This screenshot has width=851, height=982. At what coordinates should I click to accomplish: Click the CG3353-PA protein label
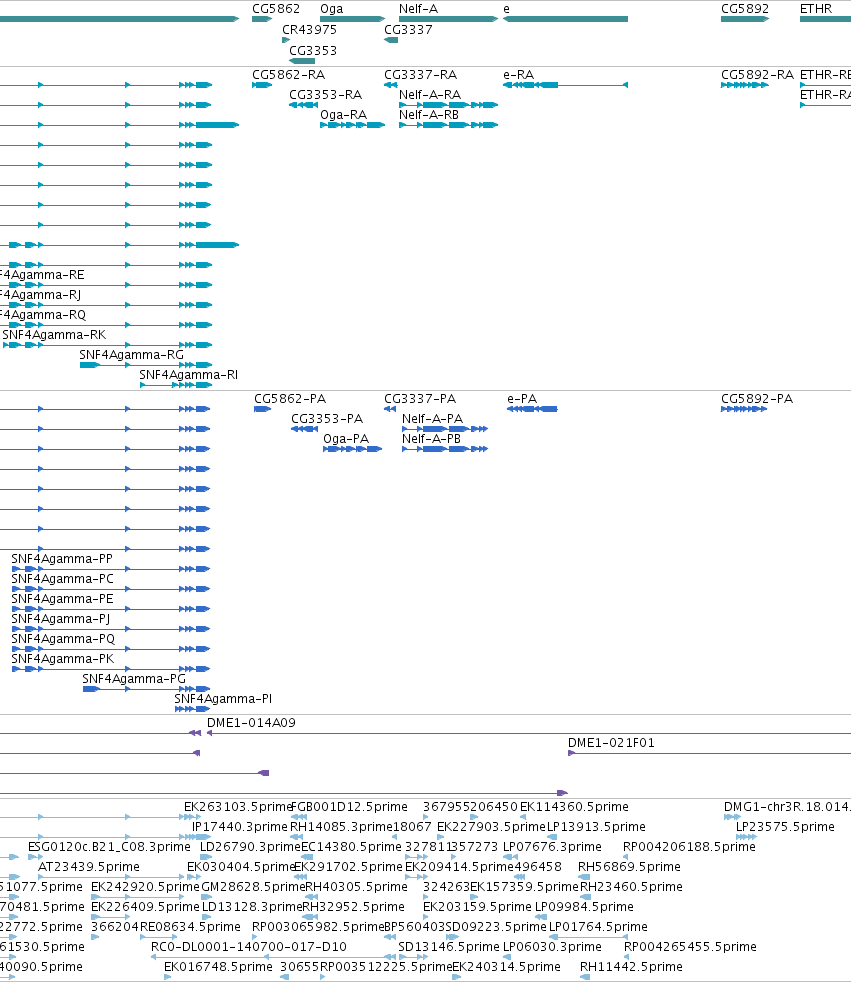click(x=327, y=418)
